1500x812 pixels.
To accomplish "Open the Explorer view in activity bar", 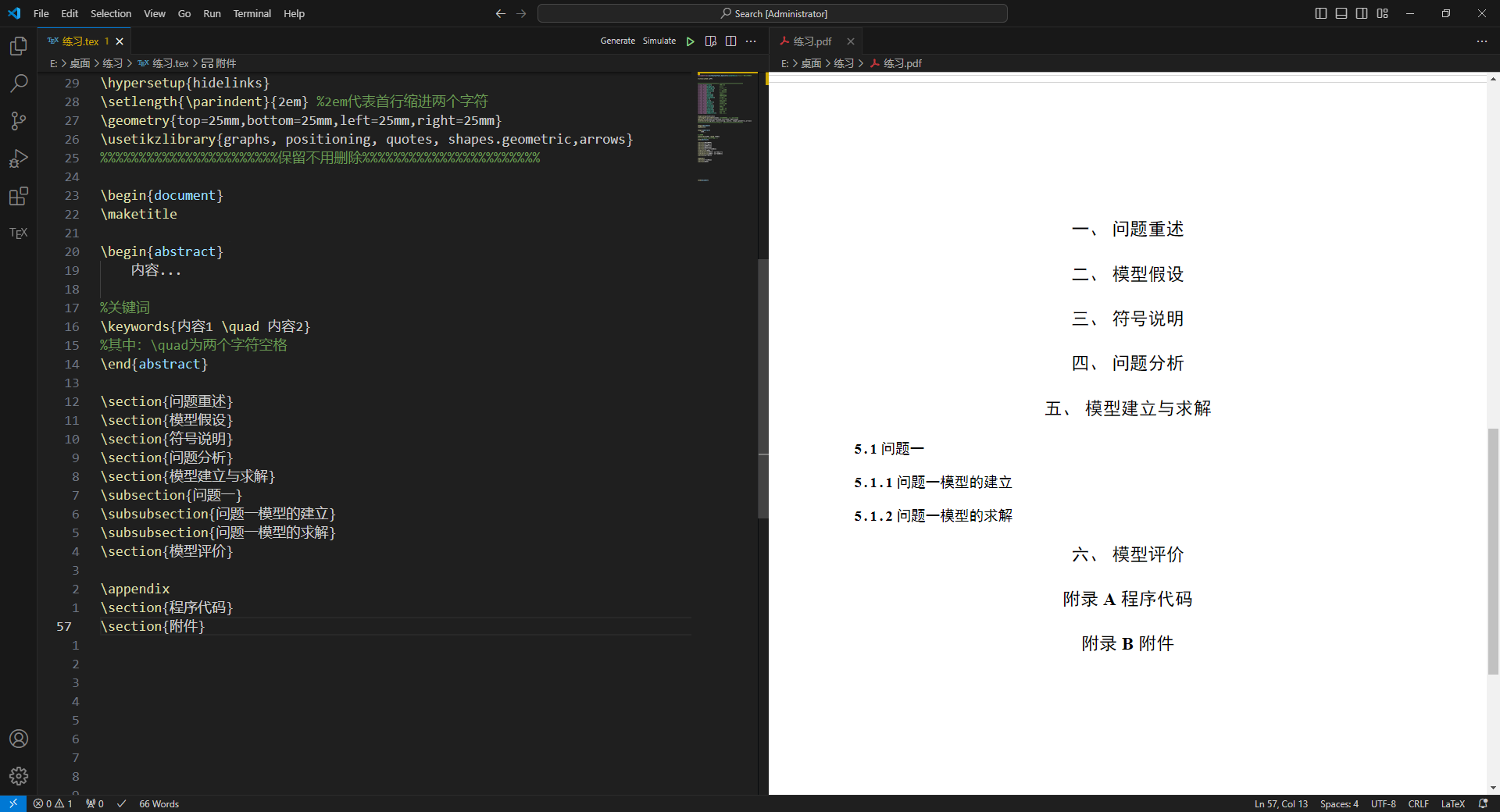I will pyautogui.click(x=19, y=46).
